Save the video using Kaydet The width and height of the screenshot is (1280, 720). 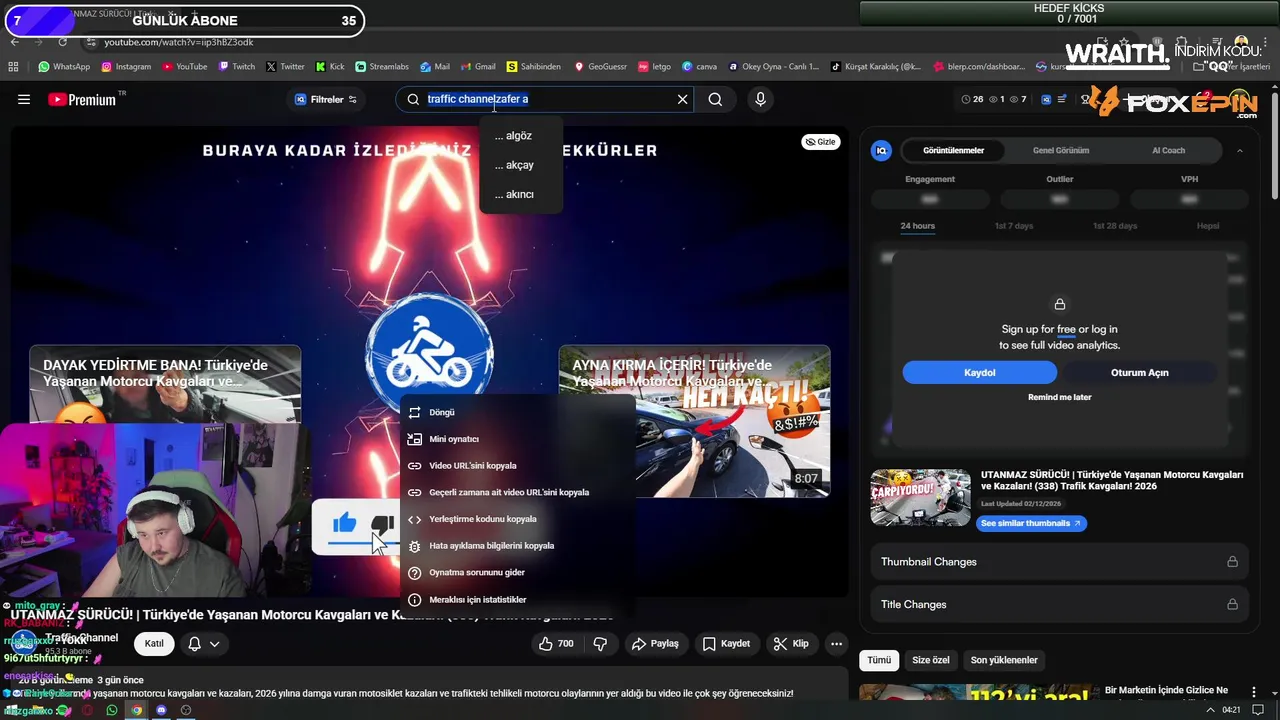[x=726, y=644]
